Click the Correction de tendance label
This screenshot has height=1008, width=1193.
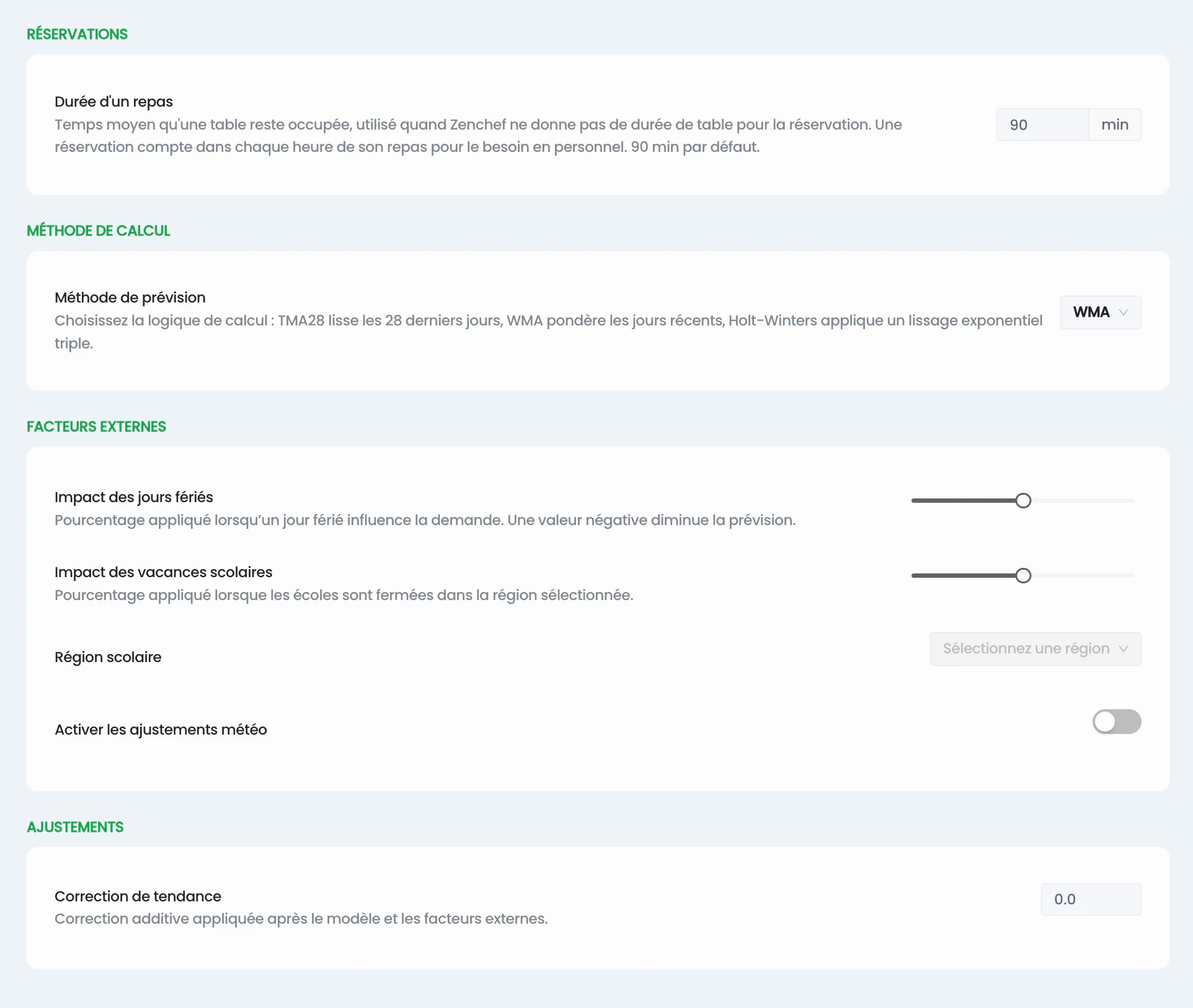[x=138, y=896]
